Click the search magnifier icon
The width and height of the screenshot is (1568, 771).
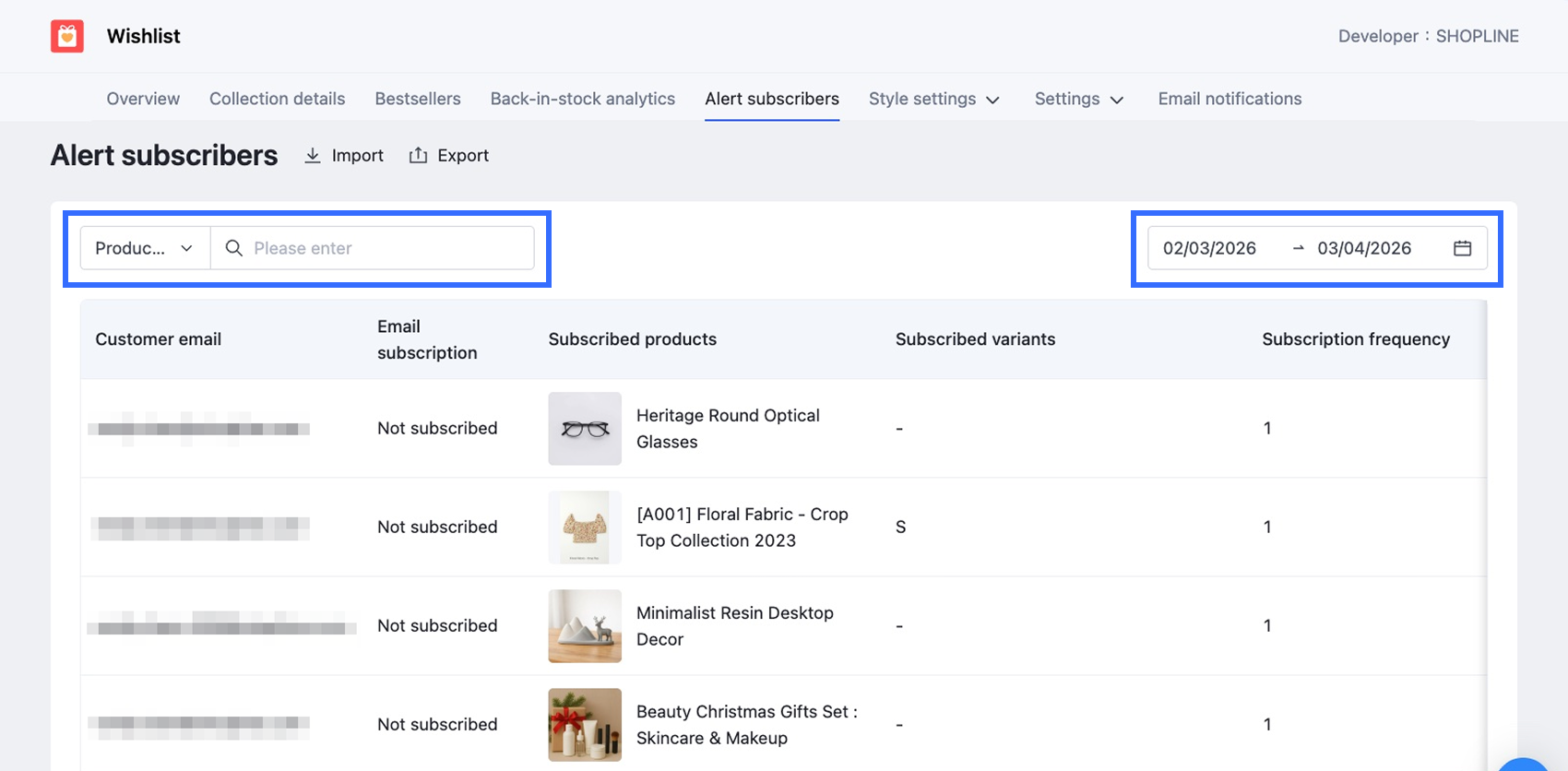point(234,248)
